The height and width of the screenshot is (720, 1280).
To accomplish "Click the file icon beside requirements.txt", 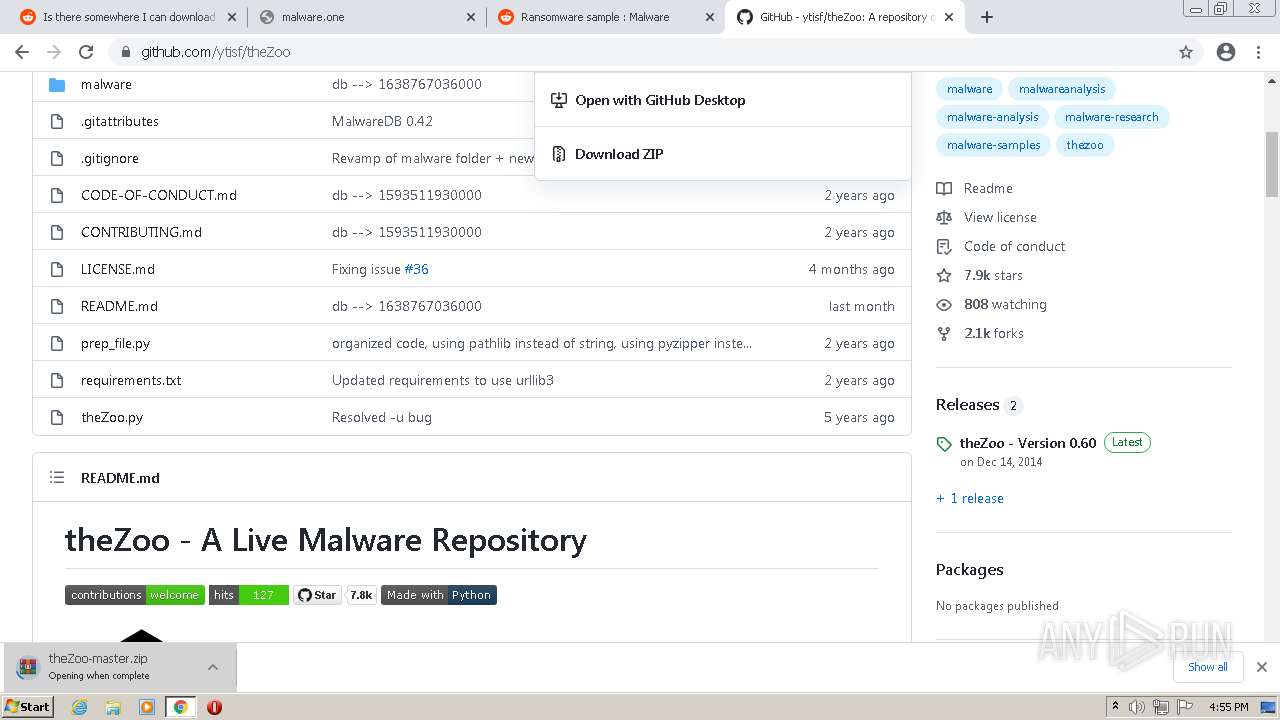I will pyautogui.click(x=57, y=380).
